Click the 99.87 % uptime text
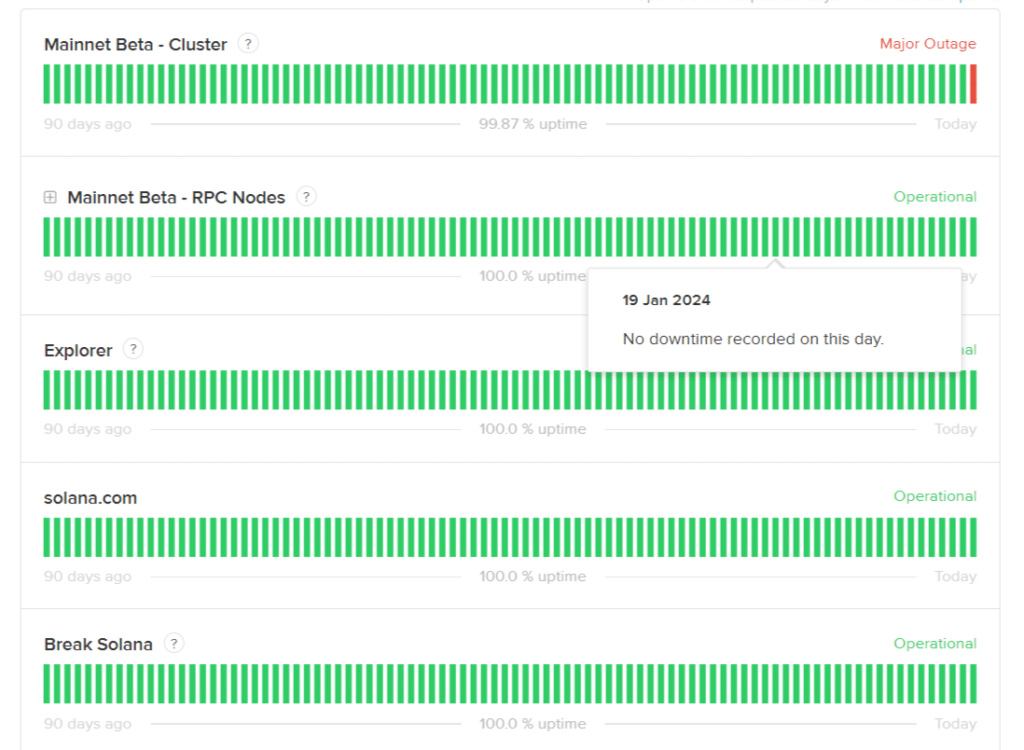 click(532, 125)
